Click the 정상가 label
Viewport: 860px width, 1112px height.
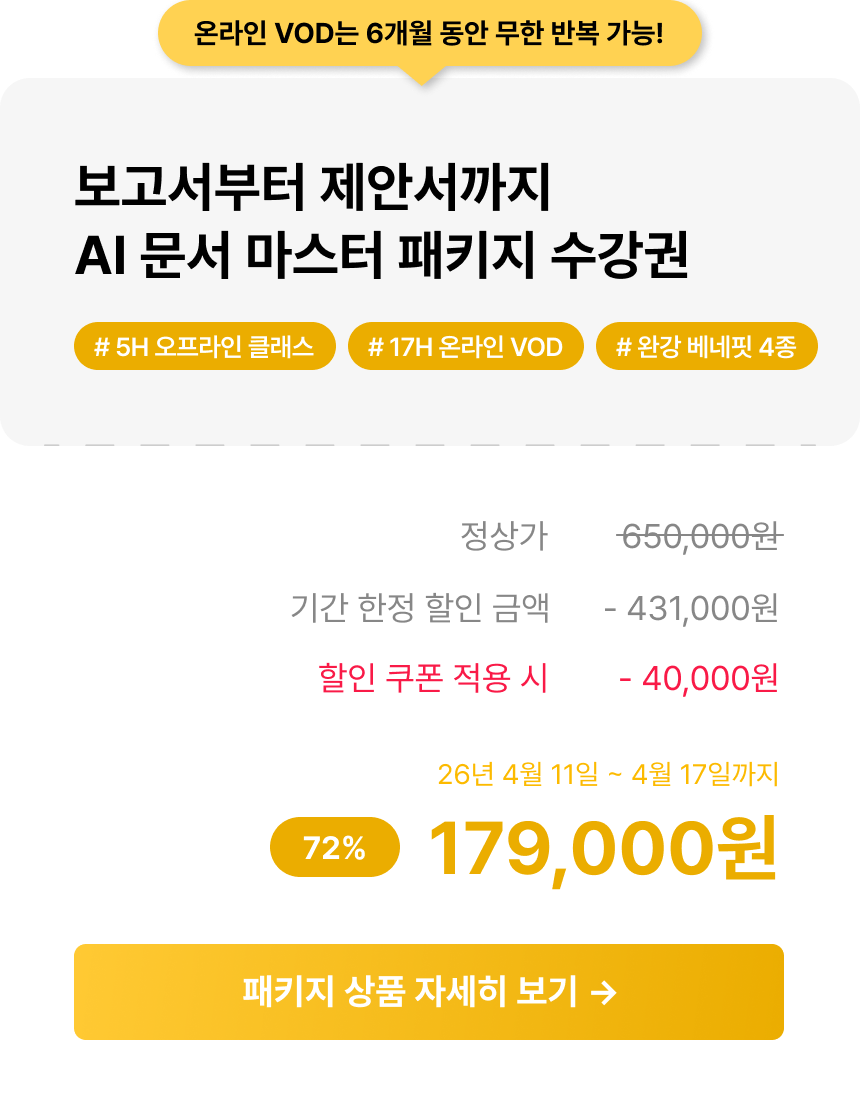pos(503,537)
